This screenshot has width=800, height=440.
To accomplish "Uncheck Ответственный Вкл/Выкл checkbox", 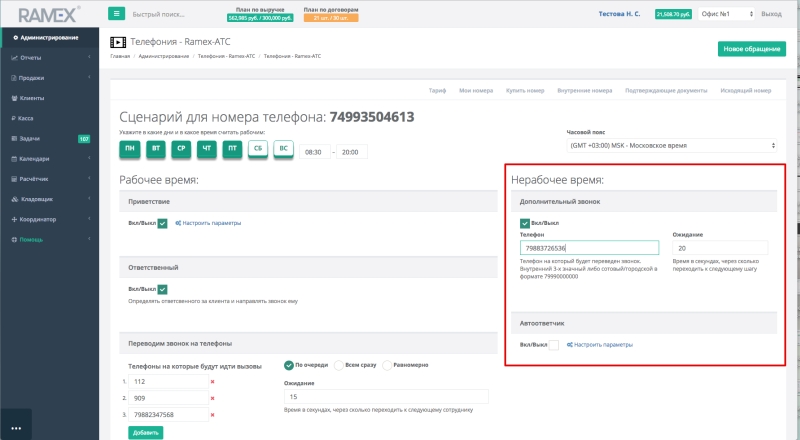I will click(162, 289).
